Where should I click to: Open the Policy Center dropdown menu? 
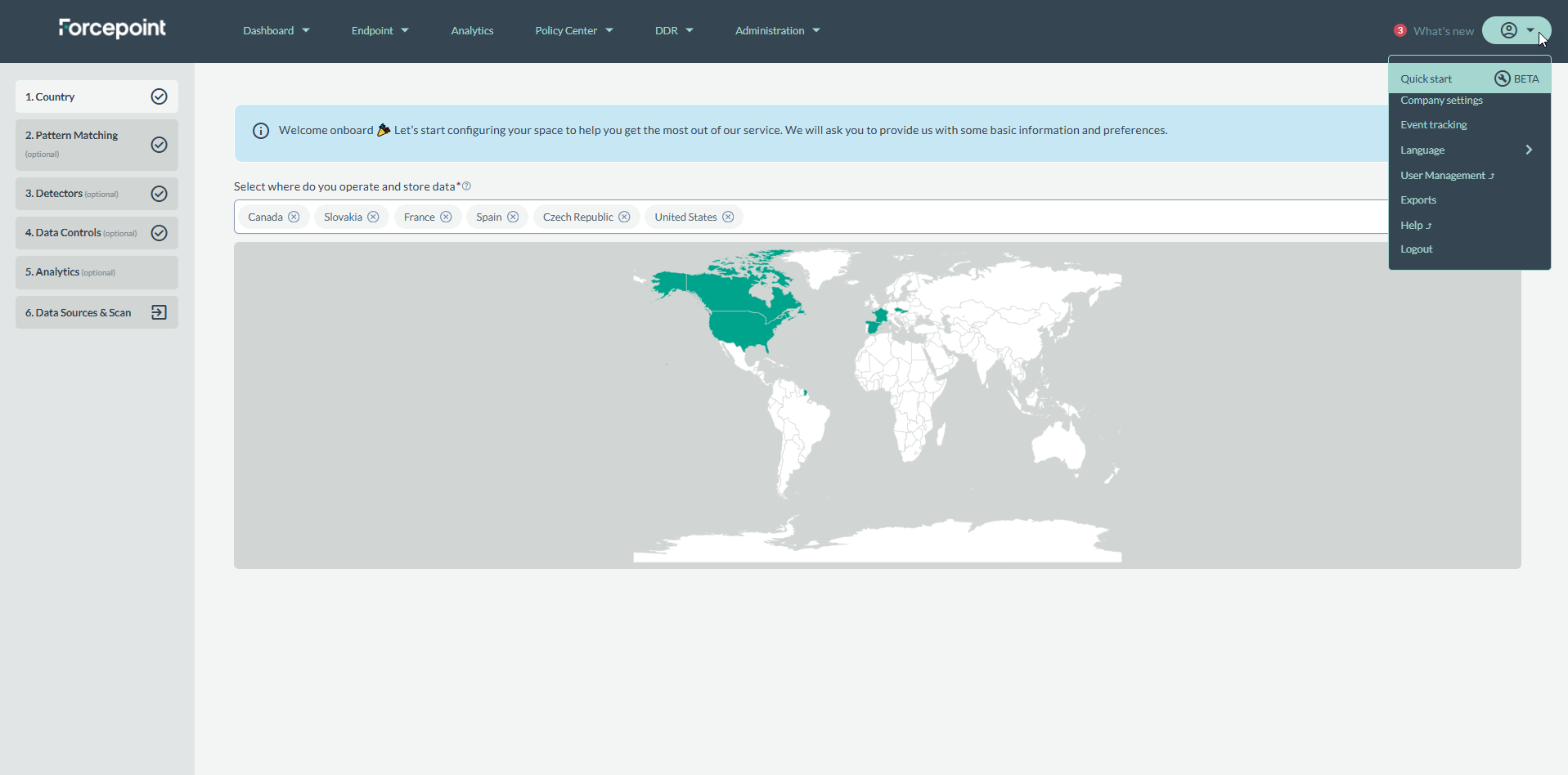(574, 30)
